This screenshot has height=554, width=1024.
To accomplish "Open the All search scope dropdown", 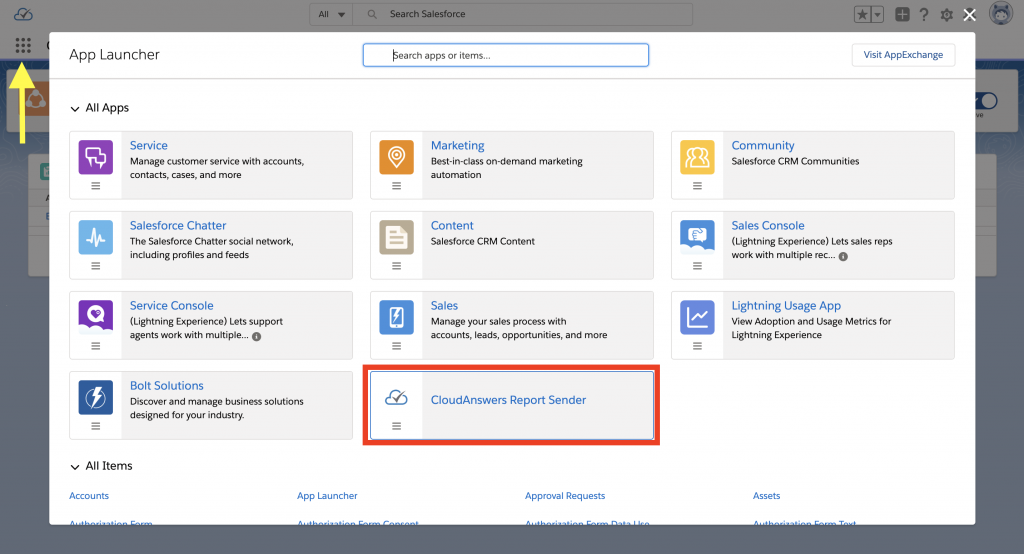I will coord(331,14).
